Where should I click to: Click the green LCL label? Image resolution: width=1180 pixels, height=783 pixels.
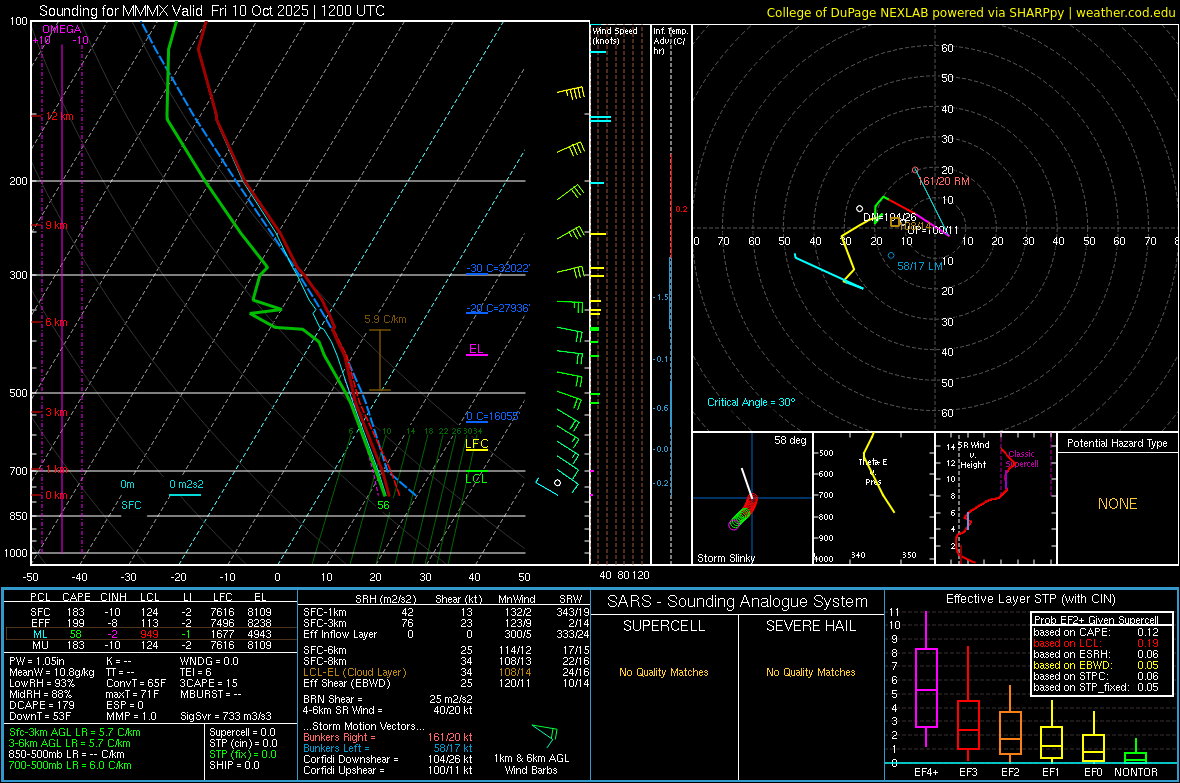tap(476, 479)
